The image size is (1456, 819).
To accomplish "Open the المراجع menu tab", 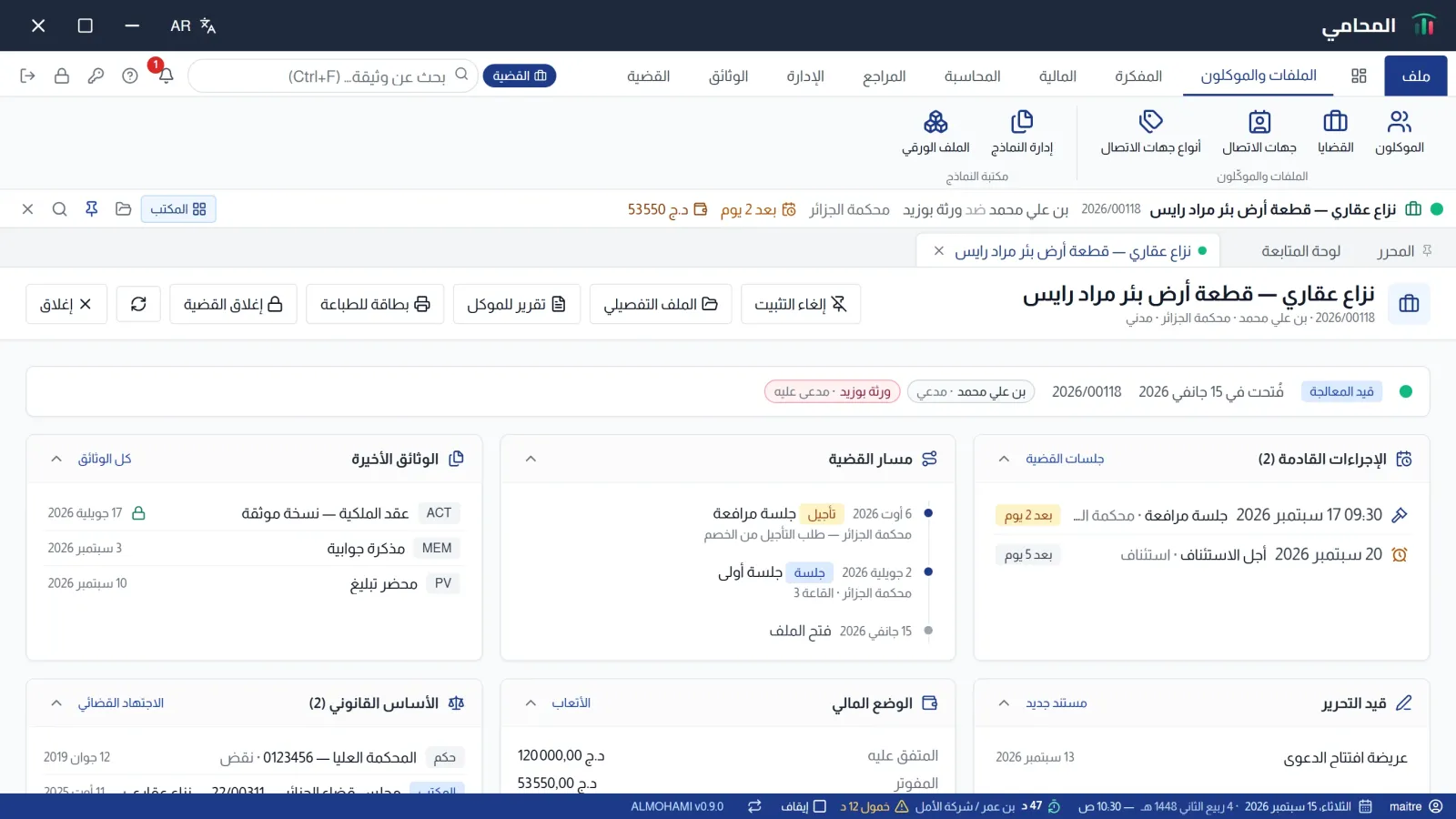I will [884, 76].
